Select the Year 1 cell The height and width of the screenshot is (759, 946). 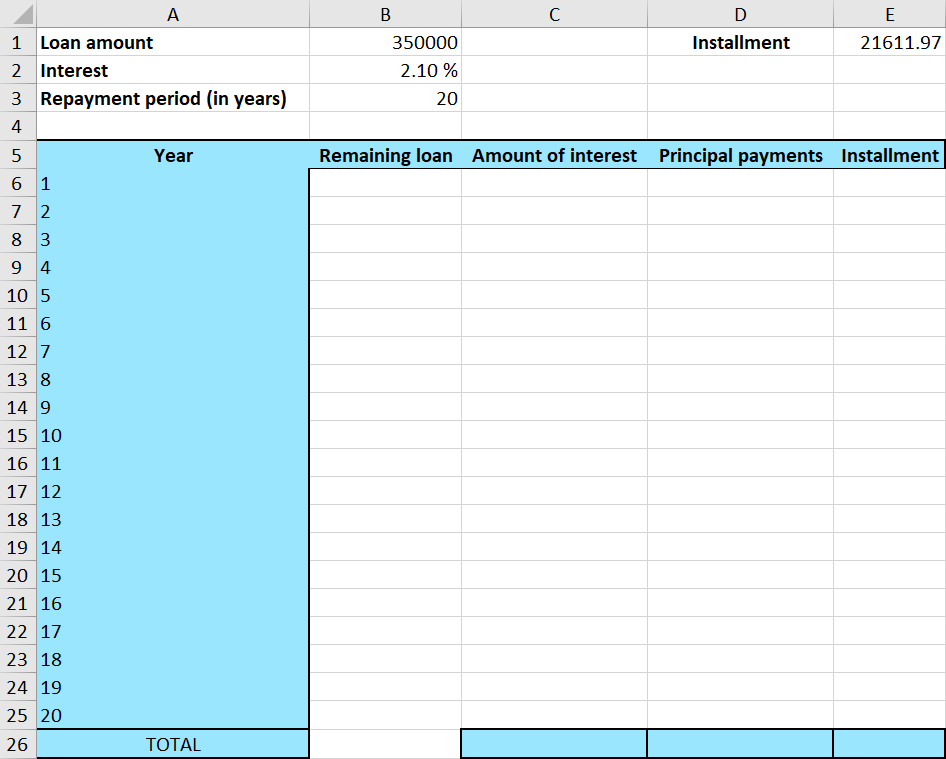(x=173, y=183)
